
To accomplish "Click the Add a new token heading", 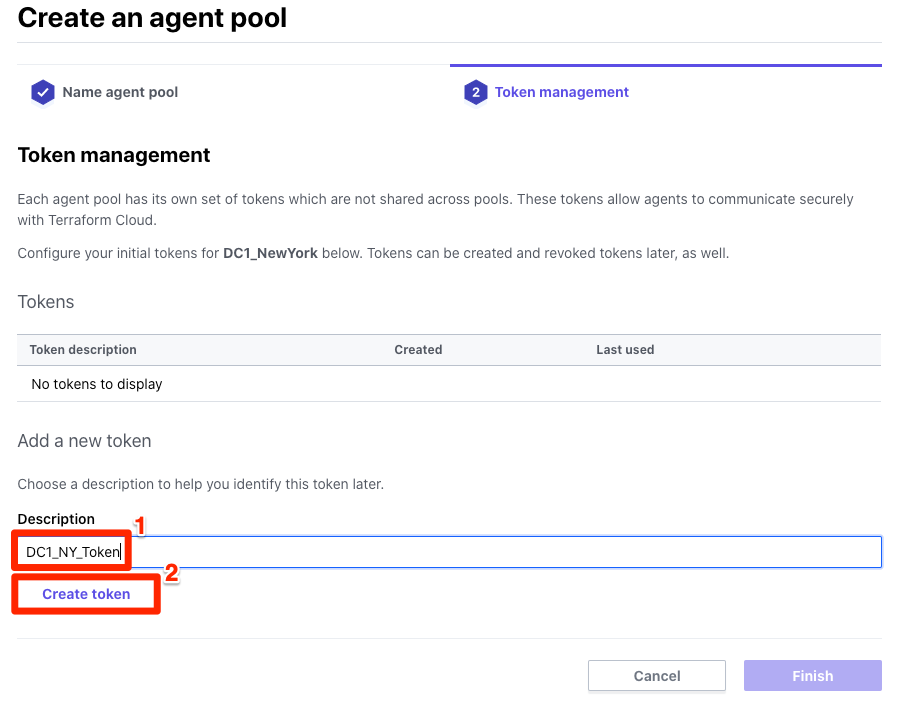I will tap(84, 441).
